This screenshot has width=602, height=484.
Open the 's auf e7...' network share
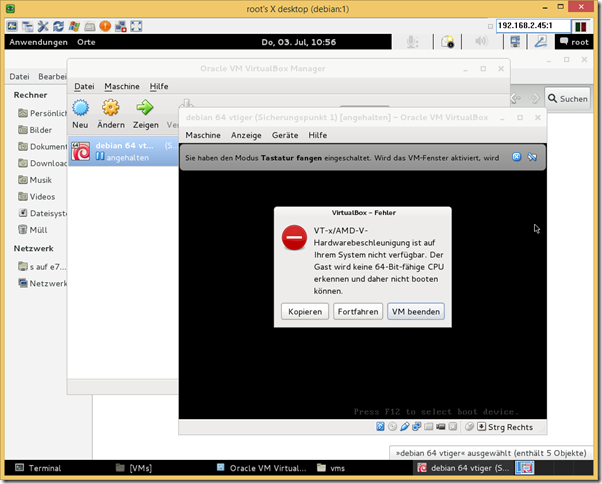tap(42, 266)
